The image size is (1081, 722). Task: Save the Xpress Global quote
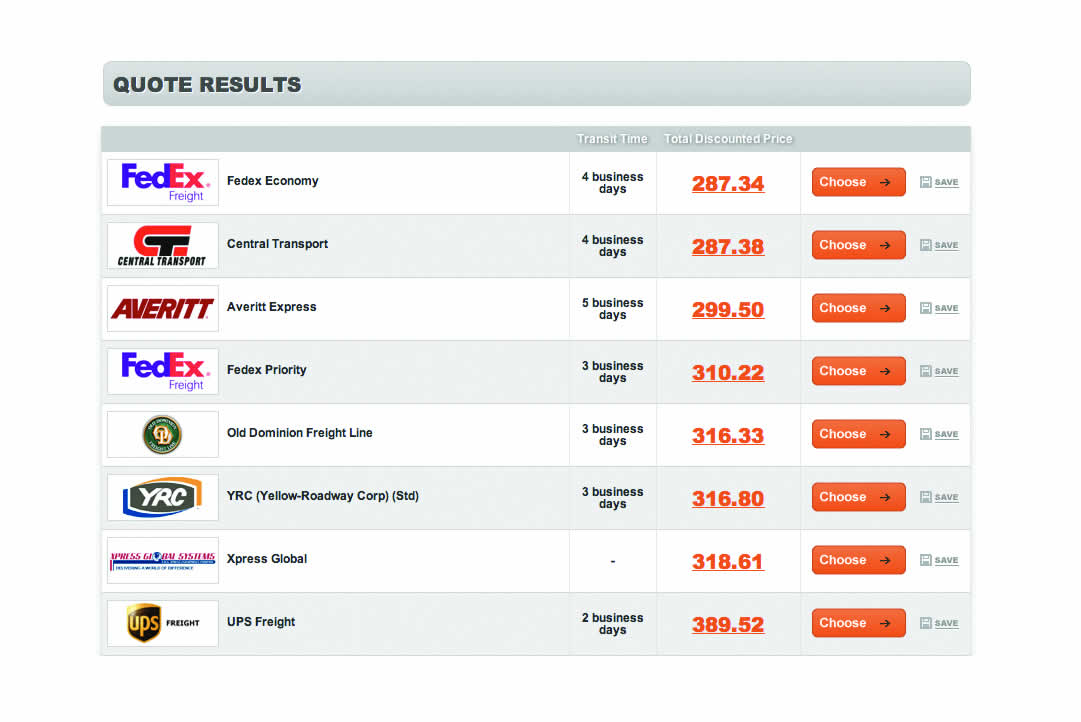tap(940, 561)
